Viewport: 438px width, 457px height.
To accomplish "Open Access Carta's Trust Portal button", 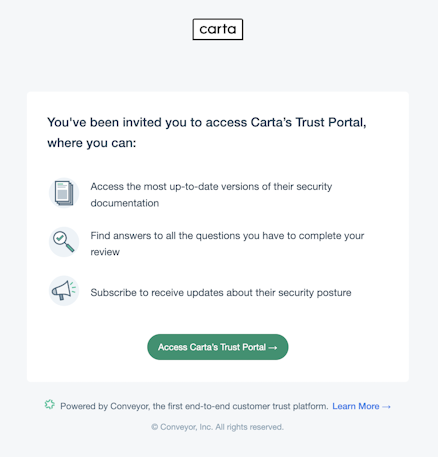I will [x=218, y=347].
